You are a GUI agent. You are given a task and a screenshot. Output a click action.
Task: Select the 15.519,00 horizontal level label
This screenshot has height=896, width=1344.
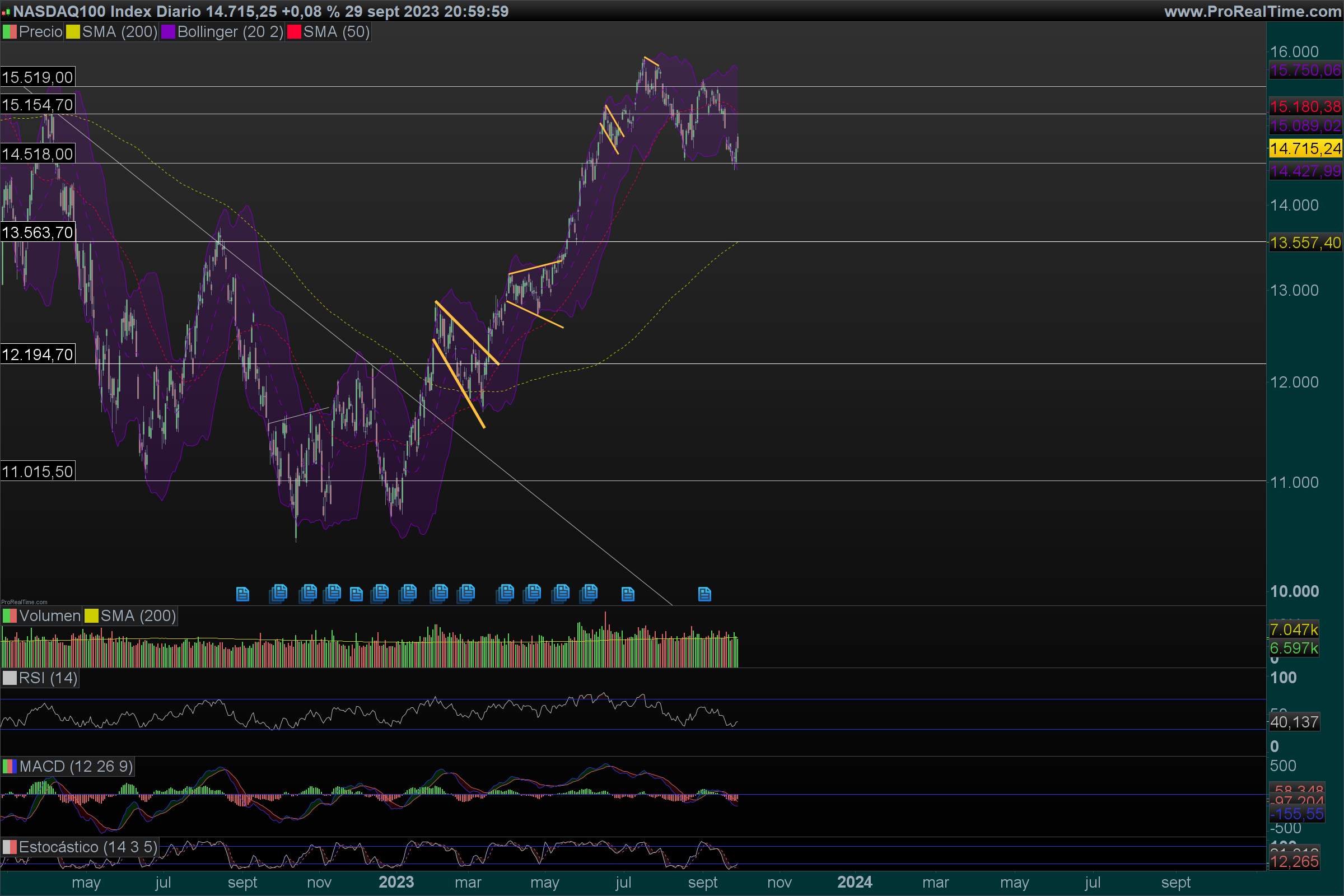[38, 77]
